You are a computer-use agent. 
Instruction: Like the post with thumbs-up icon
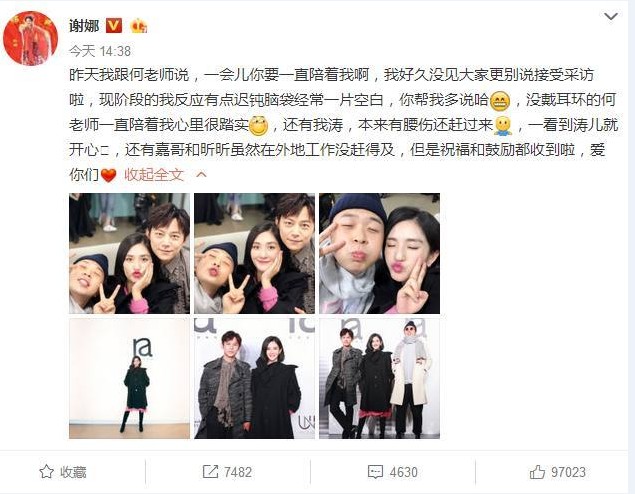coord(537,472)
